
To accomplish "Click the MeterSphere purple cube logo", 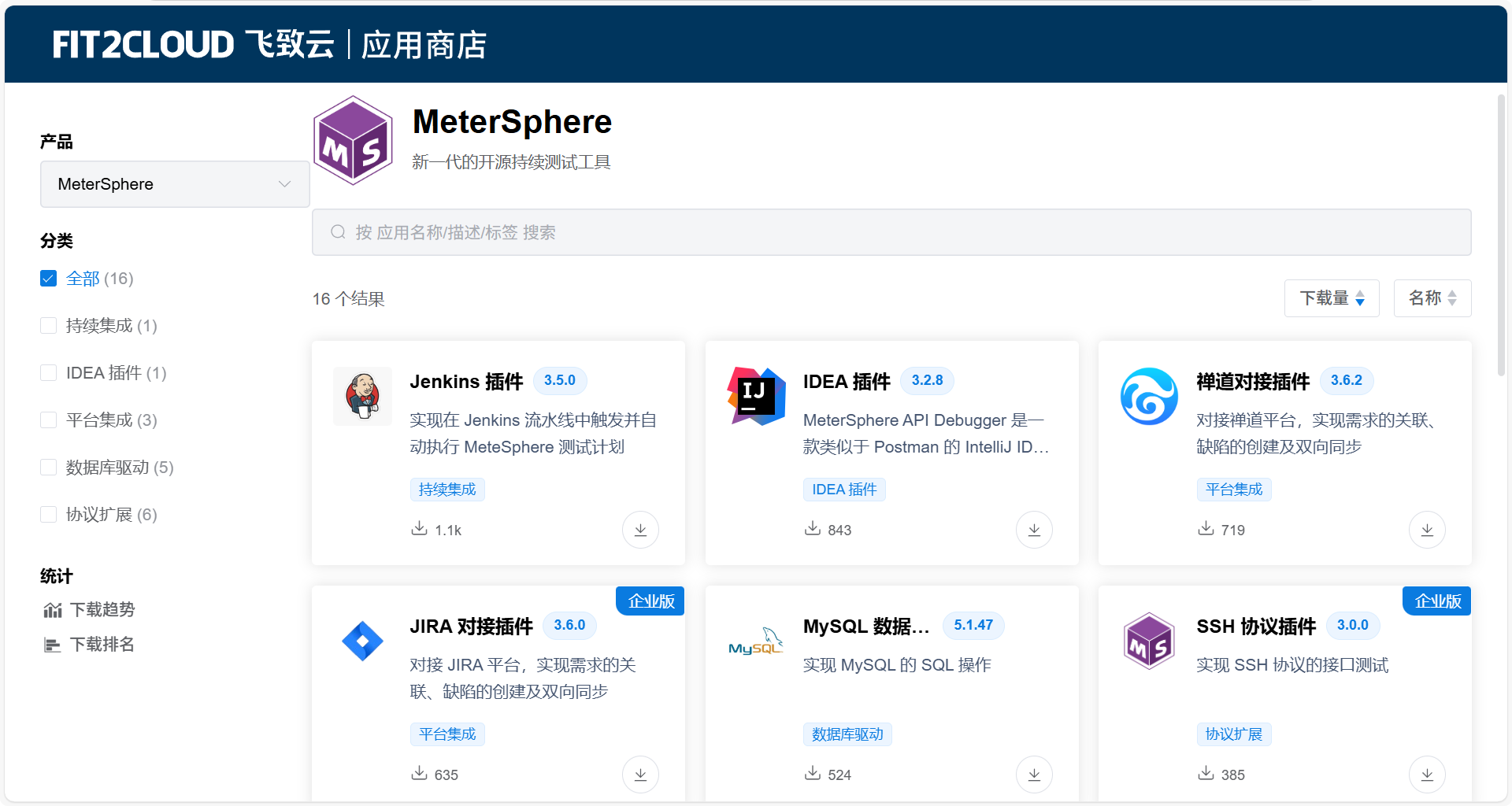I will tap(353, 141).
